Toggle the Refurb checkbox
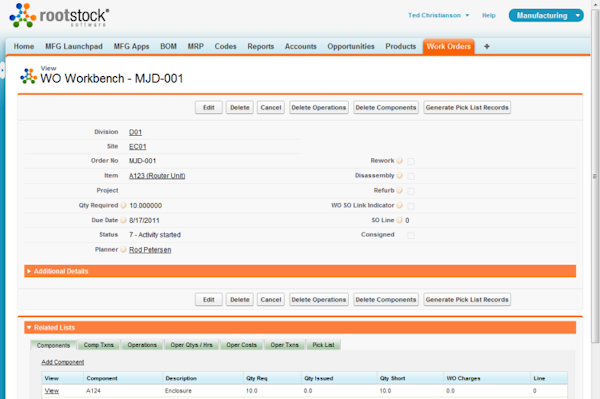The width and height of the screenshot is (600, 399). (x=411, y=191)
